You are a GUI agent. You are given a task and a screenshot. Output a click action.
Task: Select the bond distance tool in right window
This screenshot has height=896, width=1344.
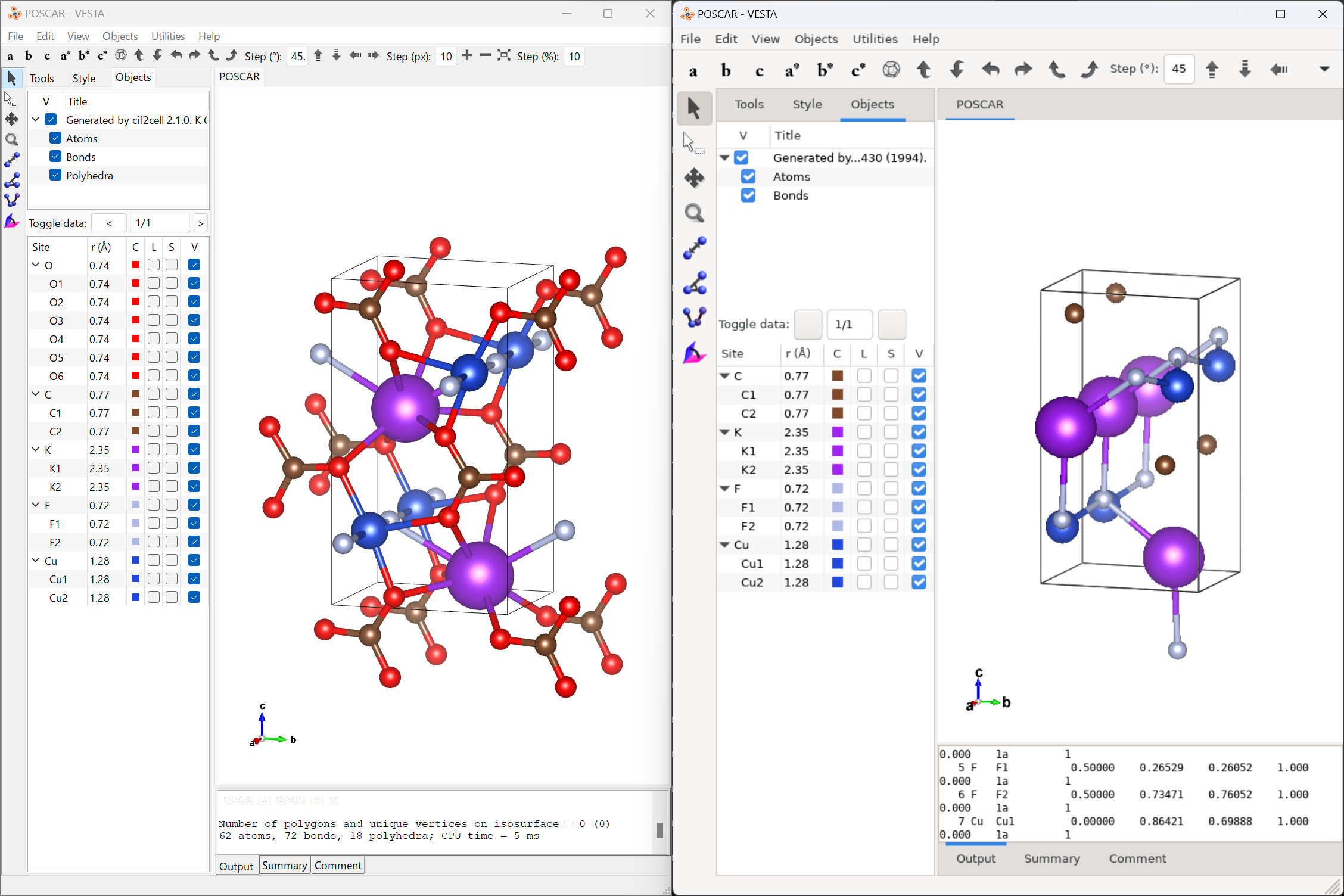pyautogui.click(x=694, y=248)
